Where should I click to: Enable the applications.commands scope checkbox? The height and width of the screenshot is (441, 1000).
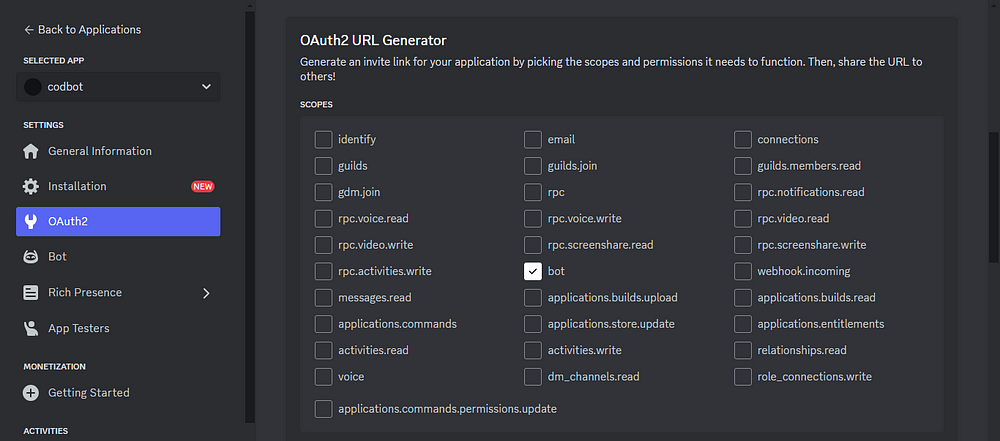point(323,324)
